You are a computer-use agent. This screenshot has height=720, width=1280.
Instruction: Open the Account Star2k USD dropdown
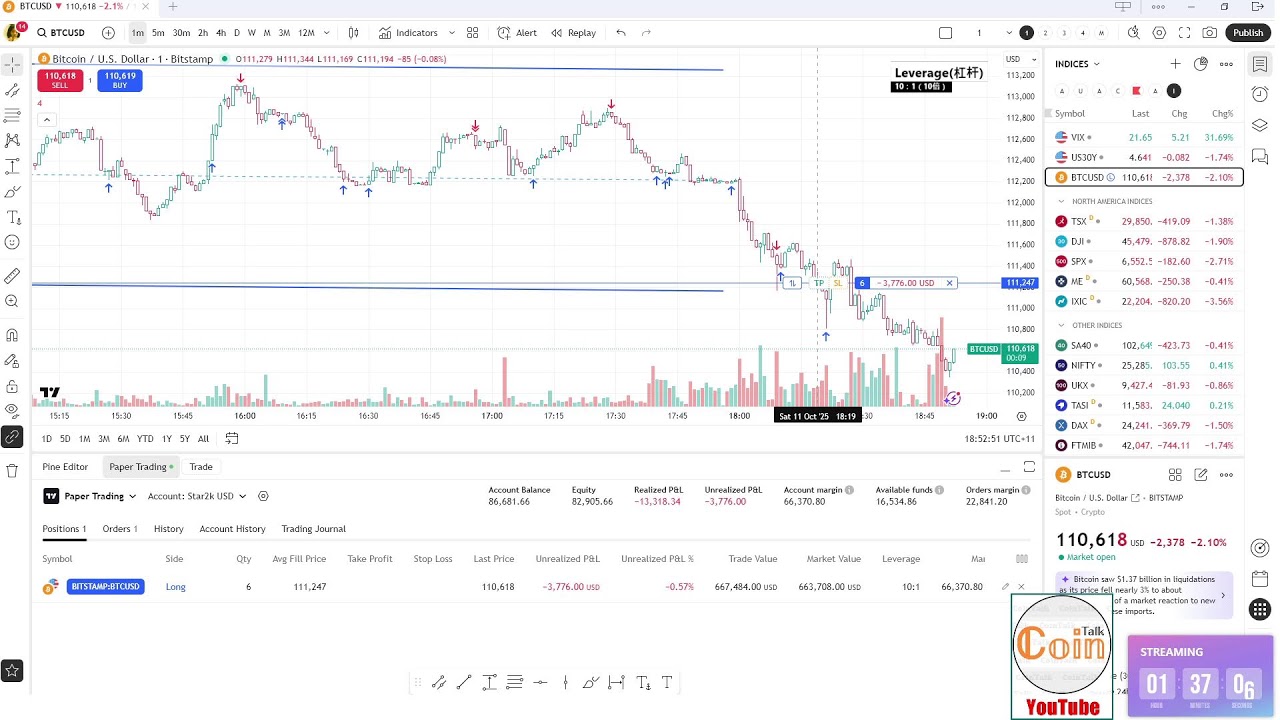(x=196, y=496)
